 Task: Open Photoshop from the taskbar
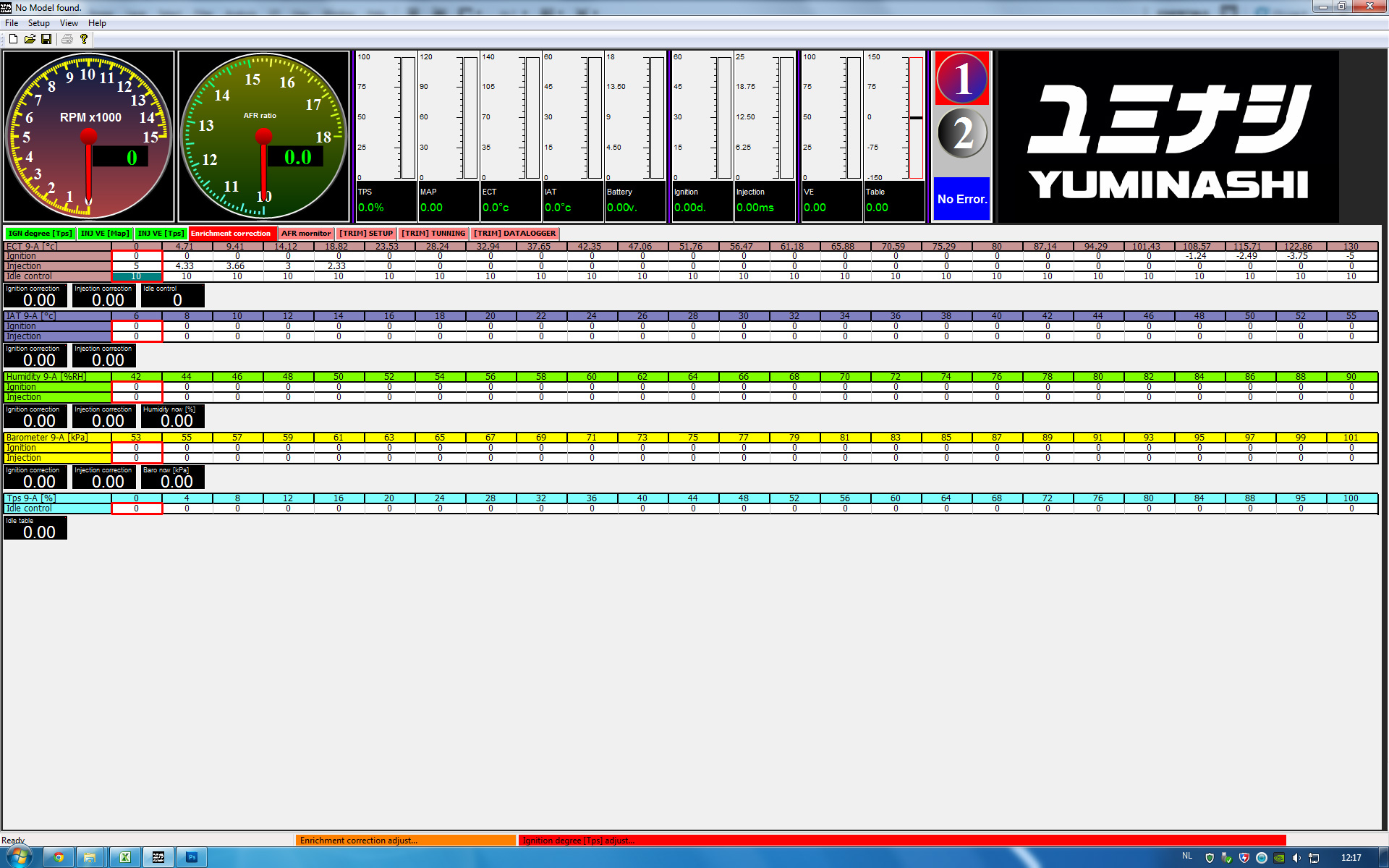192,857
